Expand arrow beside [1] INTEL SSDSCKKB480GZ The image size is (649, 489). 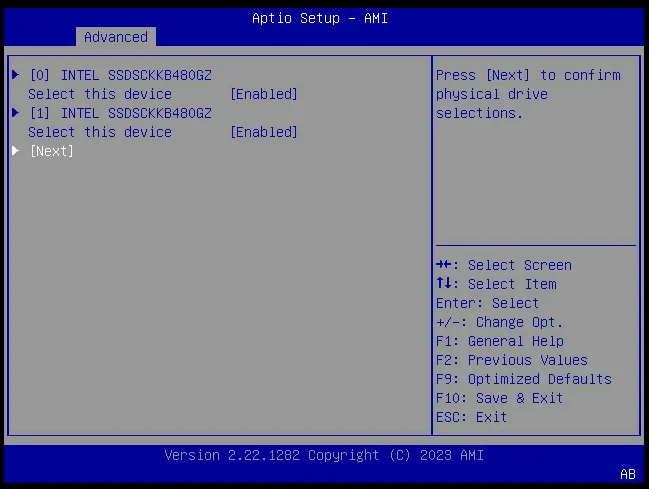16,113
